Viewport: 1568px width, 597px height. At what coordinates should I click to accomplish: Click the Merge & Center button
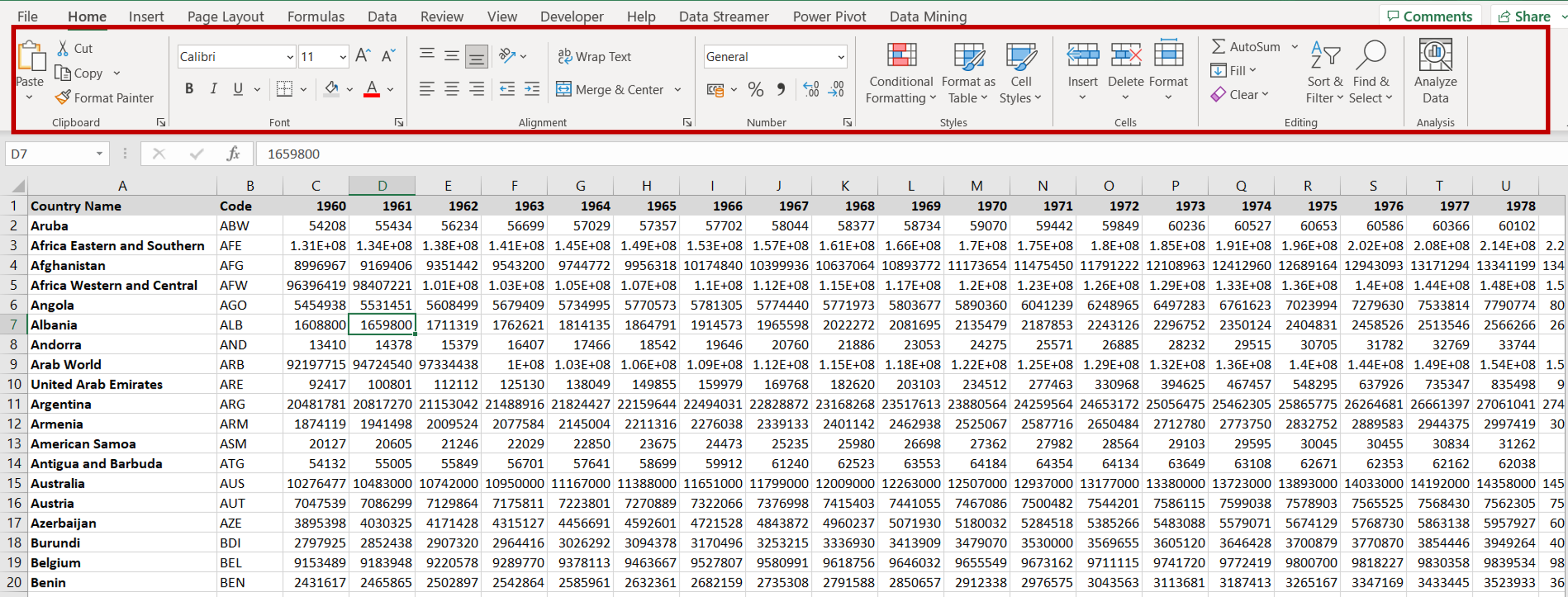coord(610,89)
